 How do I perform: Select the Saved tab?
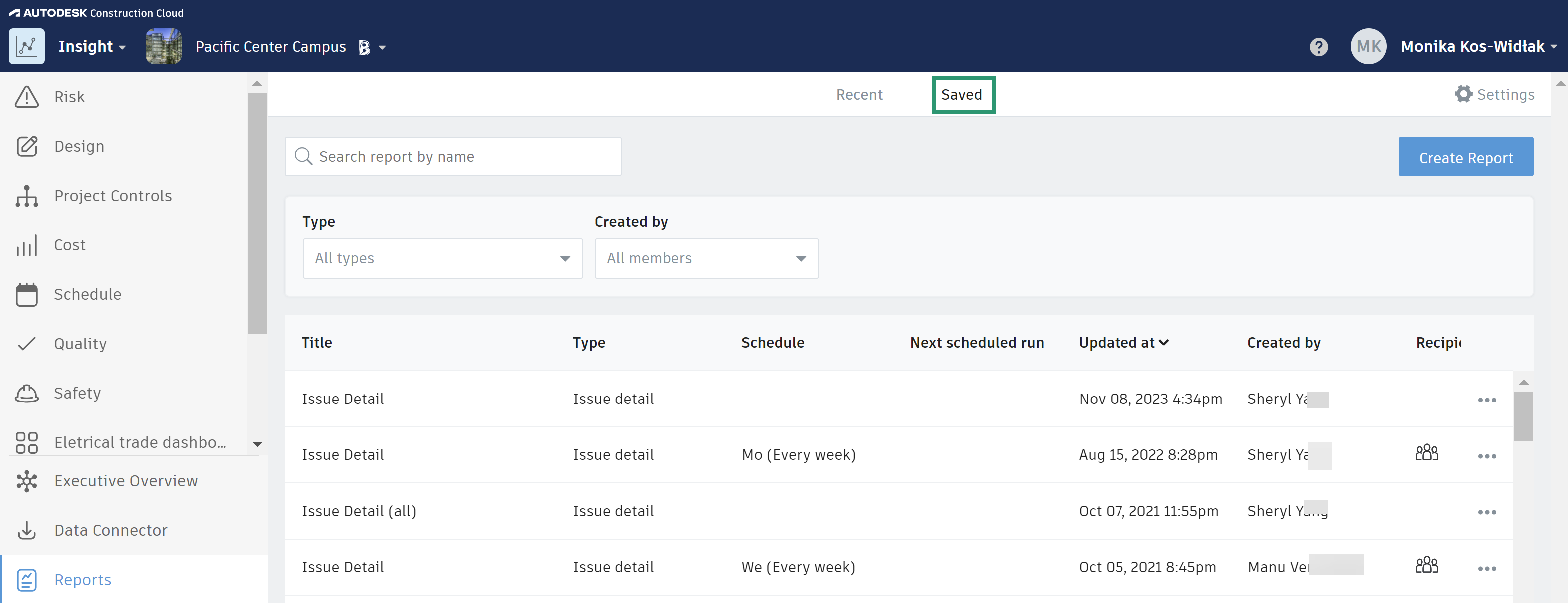tap(962, 95)
